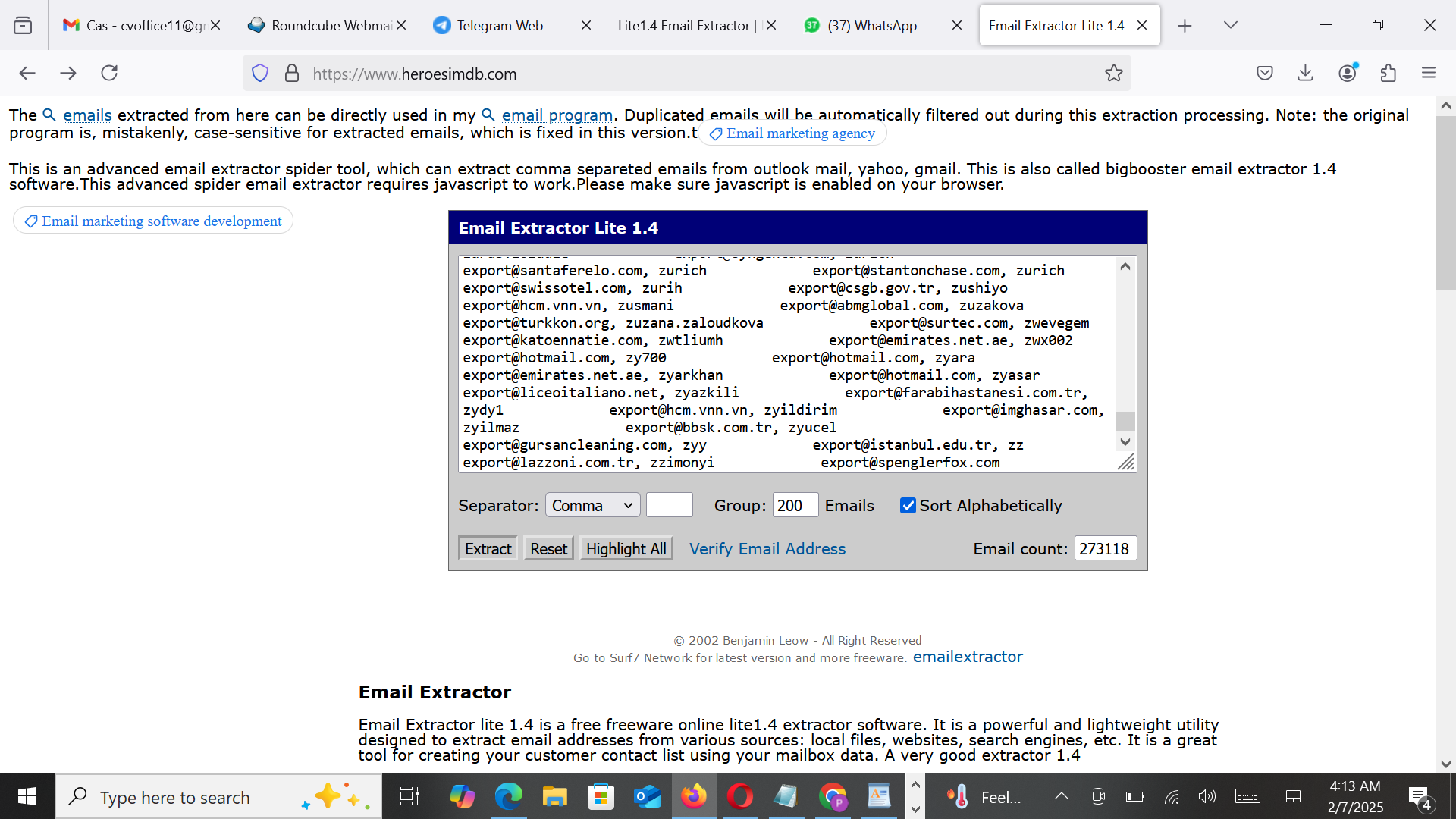Open Outlook from the taskbar
The height and width of the screenshot is (819, 1456).
pyautogui.click(x=648, y=796)
